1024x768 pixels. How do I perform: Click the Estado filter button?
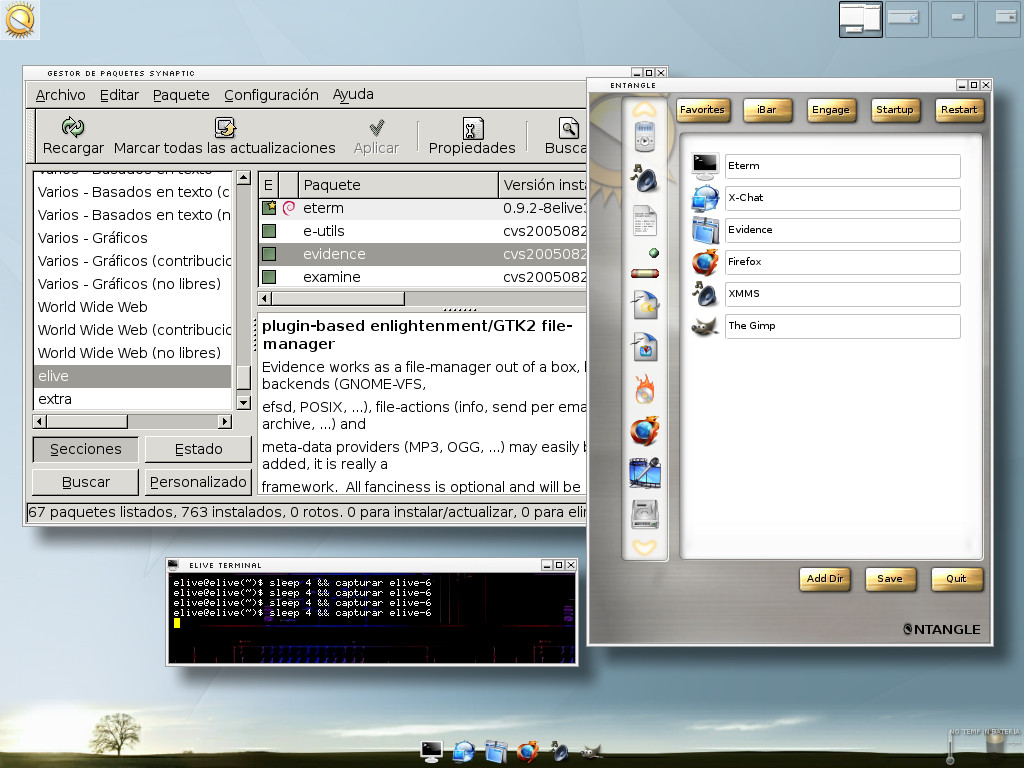(199, 449)
